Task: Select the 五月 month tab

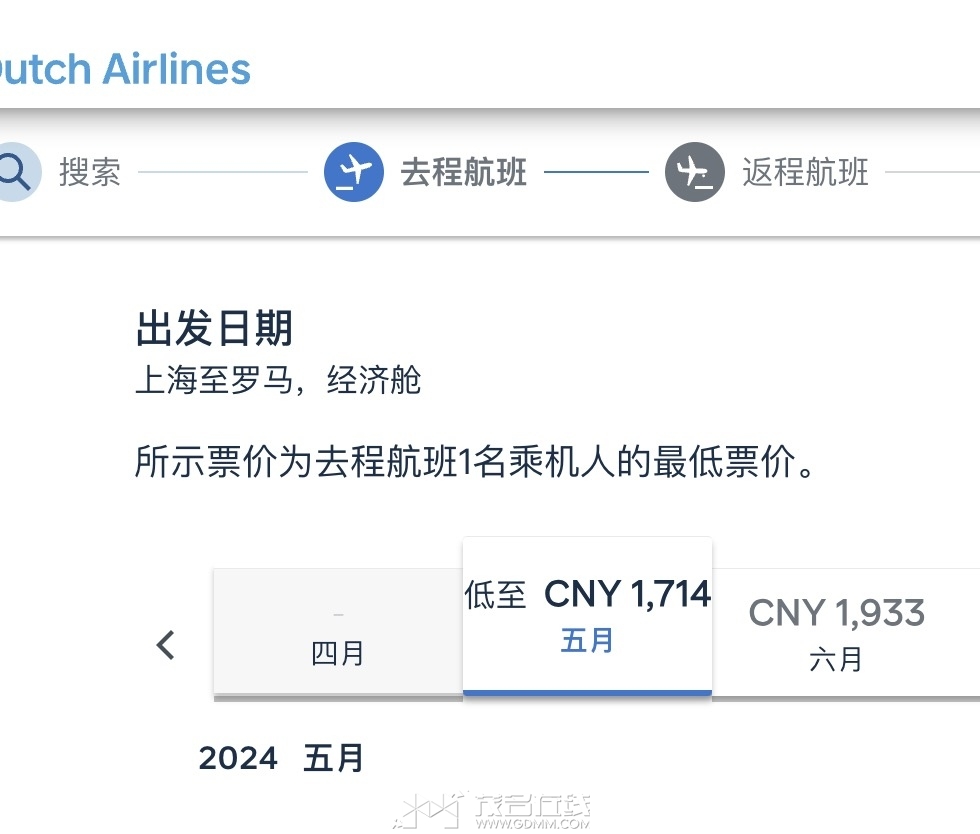Action: click(588, 616)
